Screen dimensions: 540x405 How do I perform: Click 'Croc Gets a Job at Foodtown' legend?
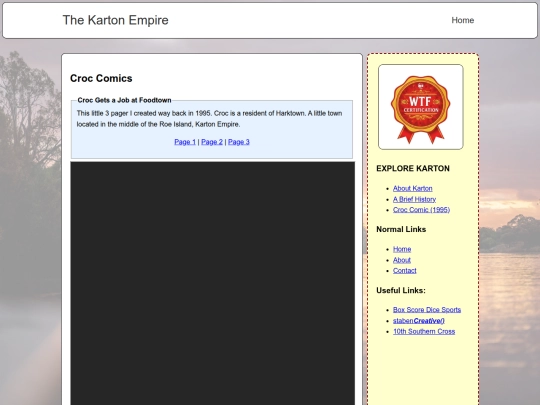pos(124,100)
